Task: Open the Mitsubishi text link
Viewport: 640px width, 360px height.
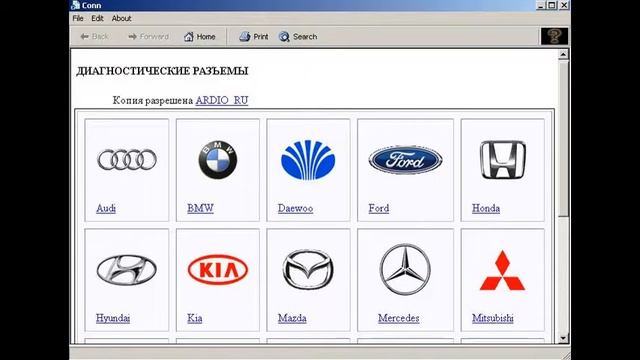Action: tap(493, 318)
